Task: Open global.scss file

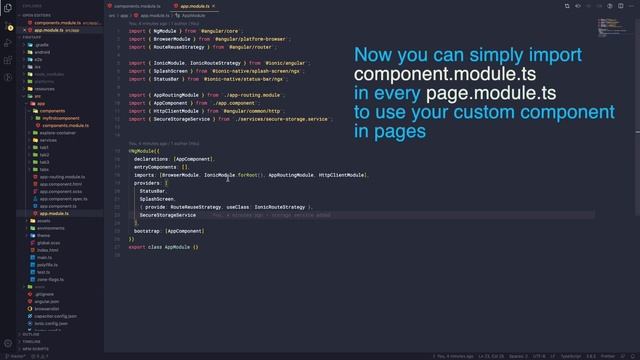Action: tap(49, 243)
